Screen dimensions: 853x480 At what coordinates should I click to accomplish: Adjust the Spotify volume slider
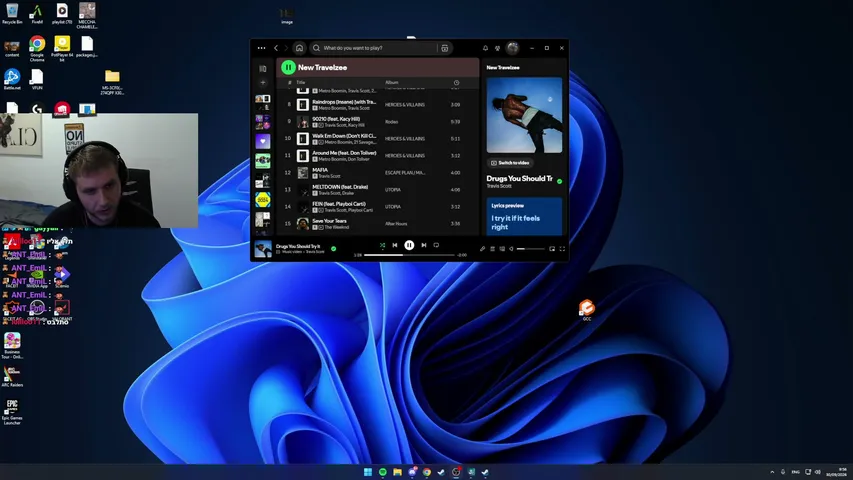point(530,249)
